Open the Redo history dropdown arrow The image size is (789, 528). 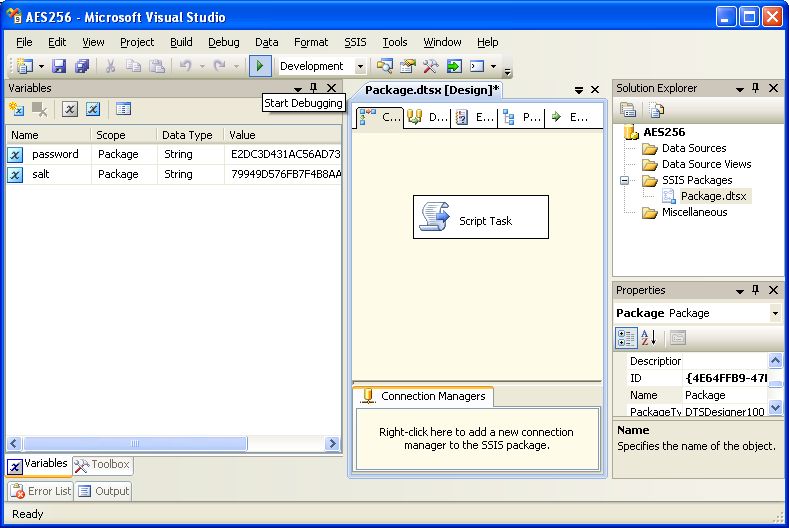pyautogui.click(x=236, y=66)
